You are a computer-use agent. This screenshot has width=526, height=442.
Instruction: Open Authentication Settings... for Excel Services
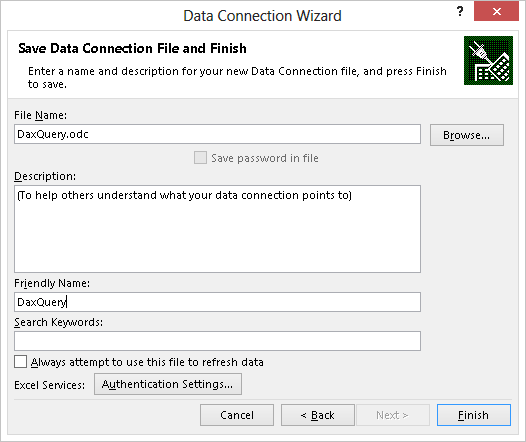[x=168, y=384]
